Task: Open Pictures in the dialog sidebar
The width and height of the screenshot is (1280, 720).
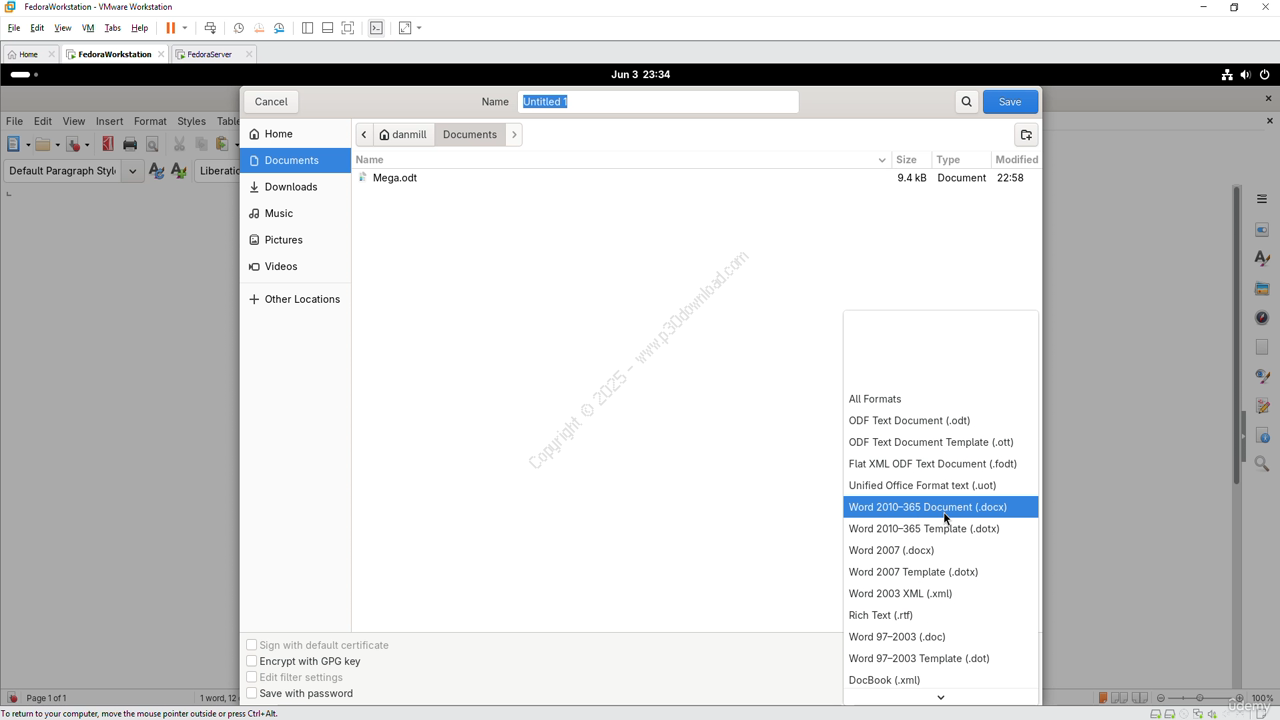Action: point(295,240)
